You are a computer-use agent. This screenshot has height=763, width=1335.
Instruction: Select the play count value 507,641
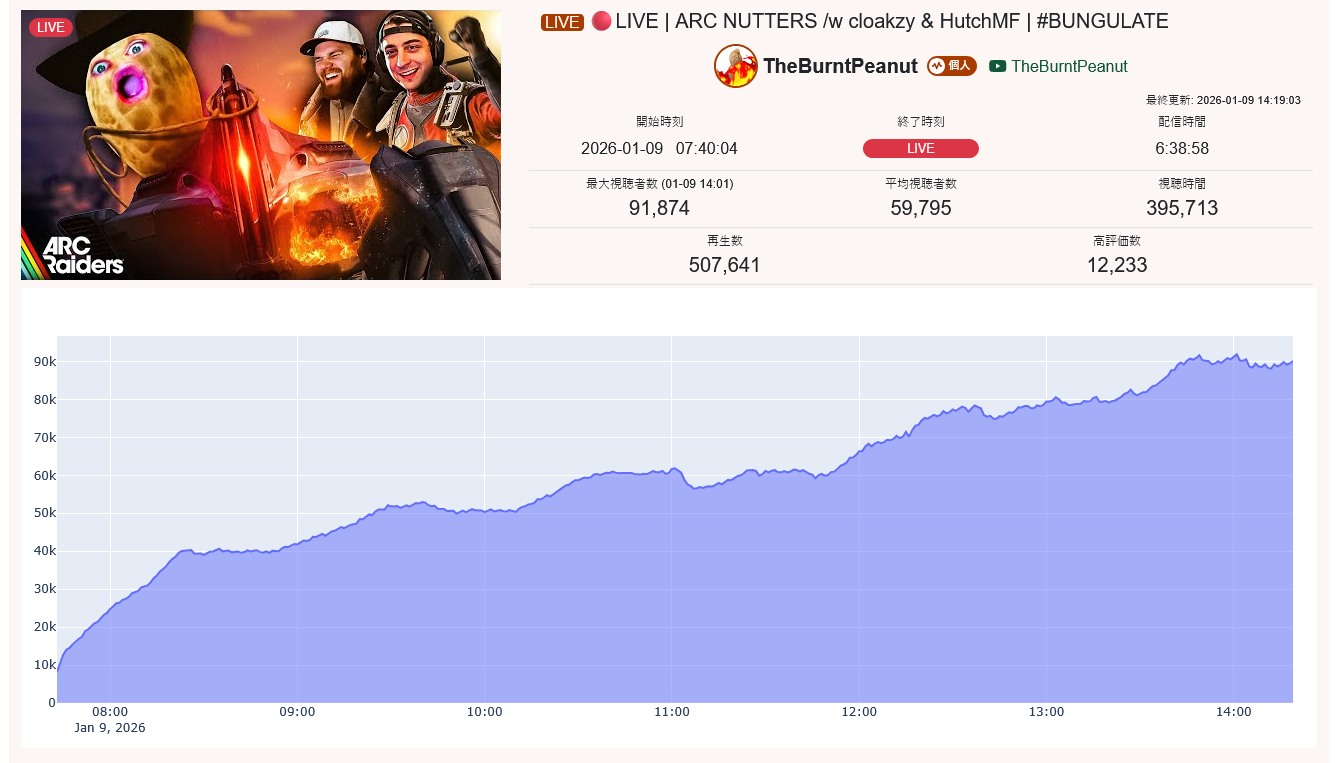[725, 265]
